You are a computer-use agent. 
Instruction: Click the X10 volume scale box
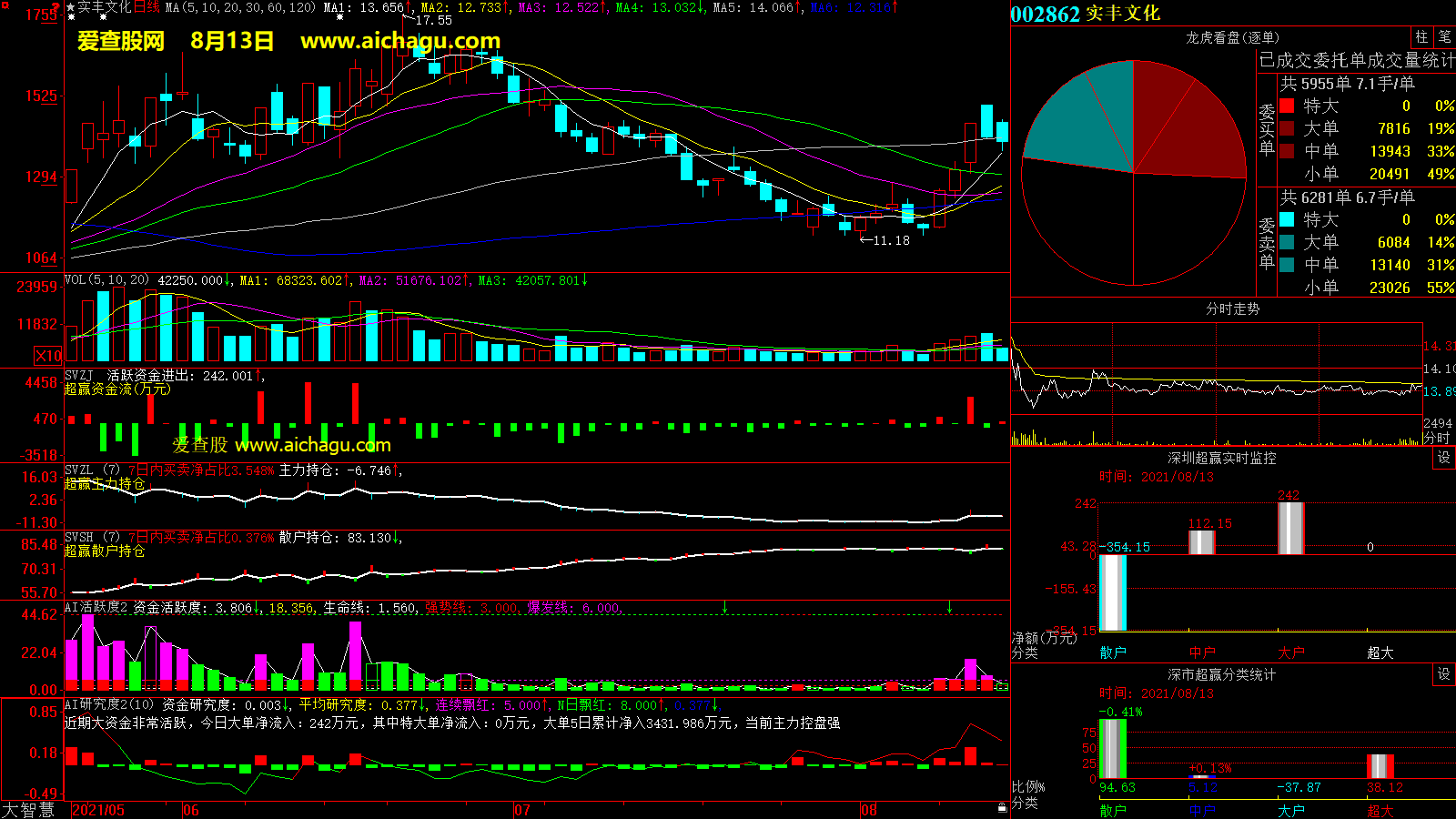pyautogui.click(x=48, y=356)
